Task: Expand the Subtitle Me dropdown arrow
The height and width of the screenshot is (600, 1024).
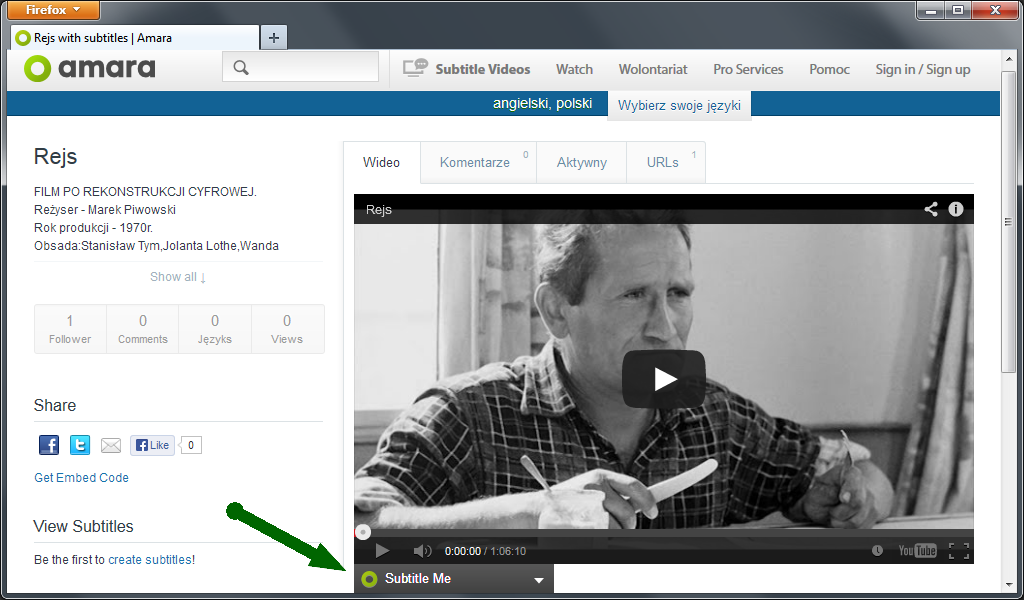Action: coord(539,580)
